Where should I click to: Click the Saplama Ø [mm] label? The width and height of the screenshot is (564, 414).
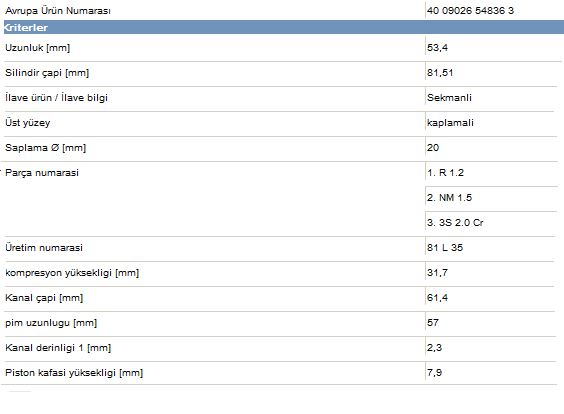[45, 147]
